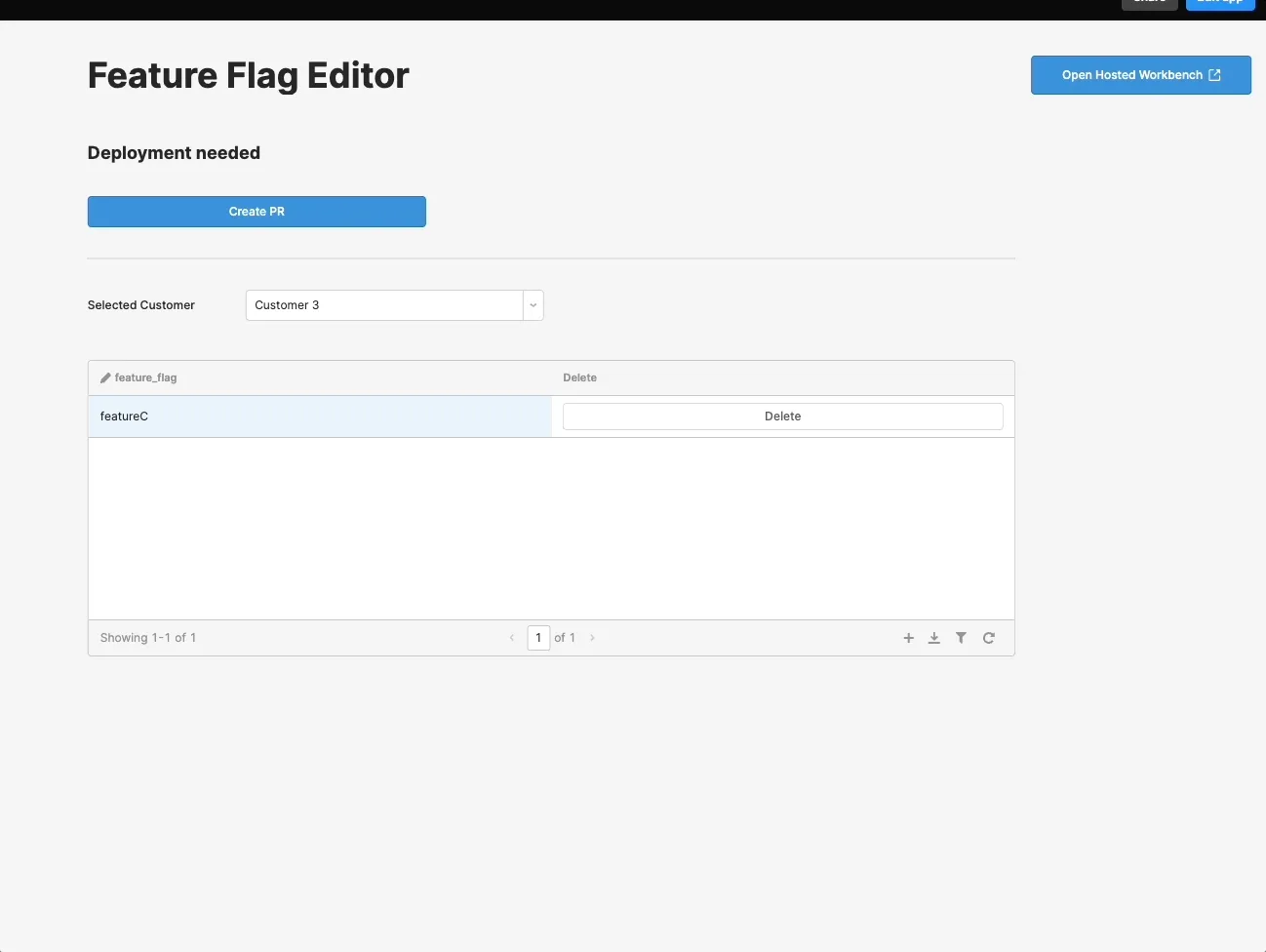Filter the table using the funnel icon
1266x952 pixels.
pyautogui.click(x=961, y=637)
